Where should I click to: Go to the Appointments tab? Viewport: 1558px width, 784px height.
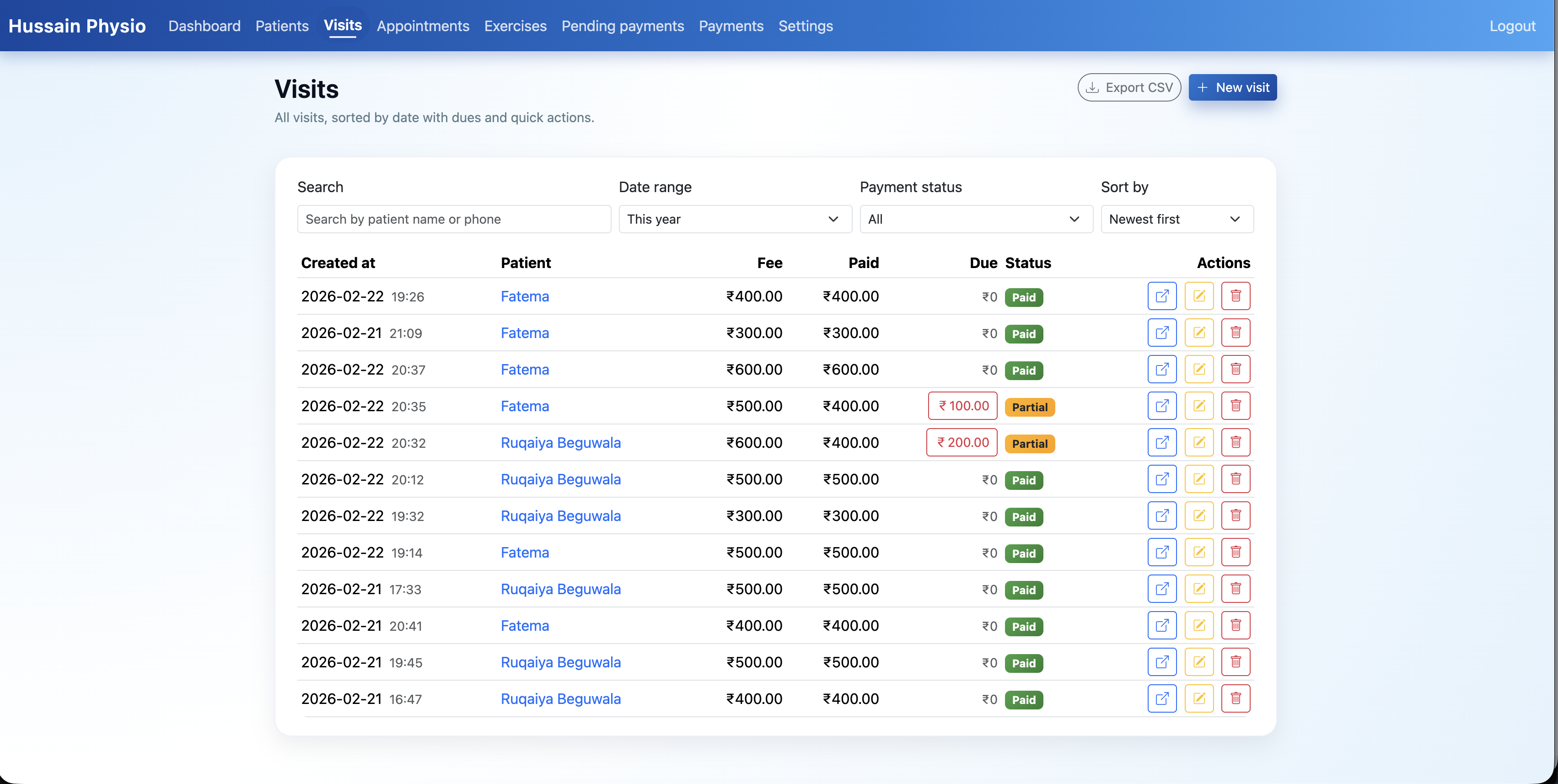coord(423,26)
